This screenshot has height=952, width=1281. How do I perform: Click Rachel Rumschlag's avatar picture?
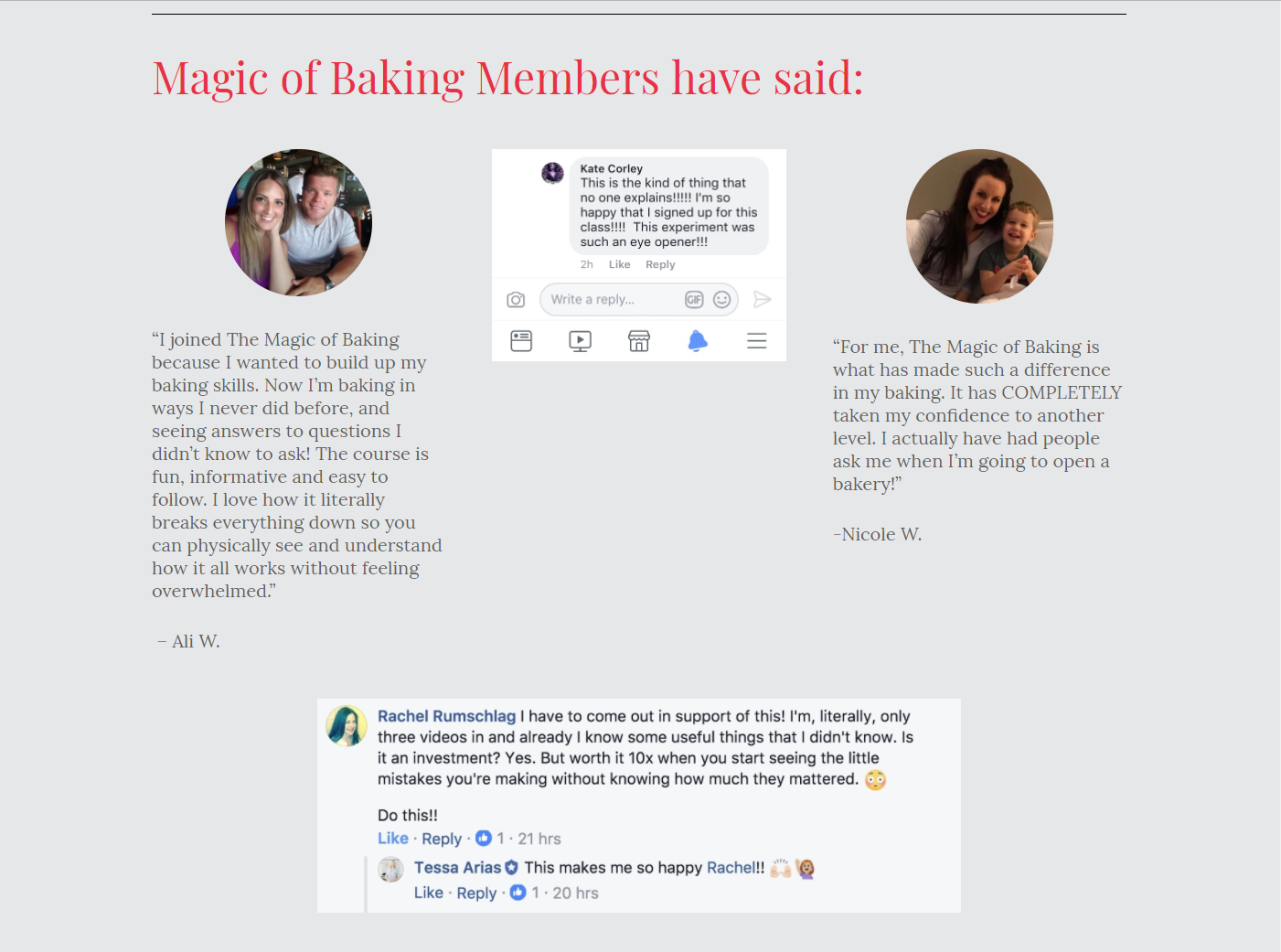[x=347, y=726]
